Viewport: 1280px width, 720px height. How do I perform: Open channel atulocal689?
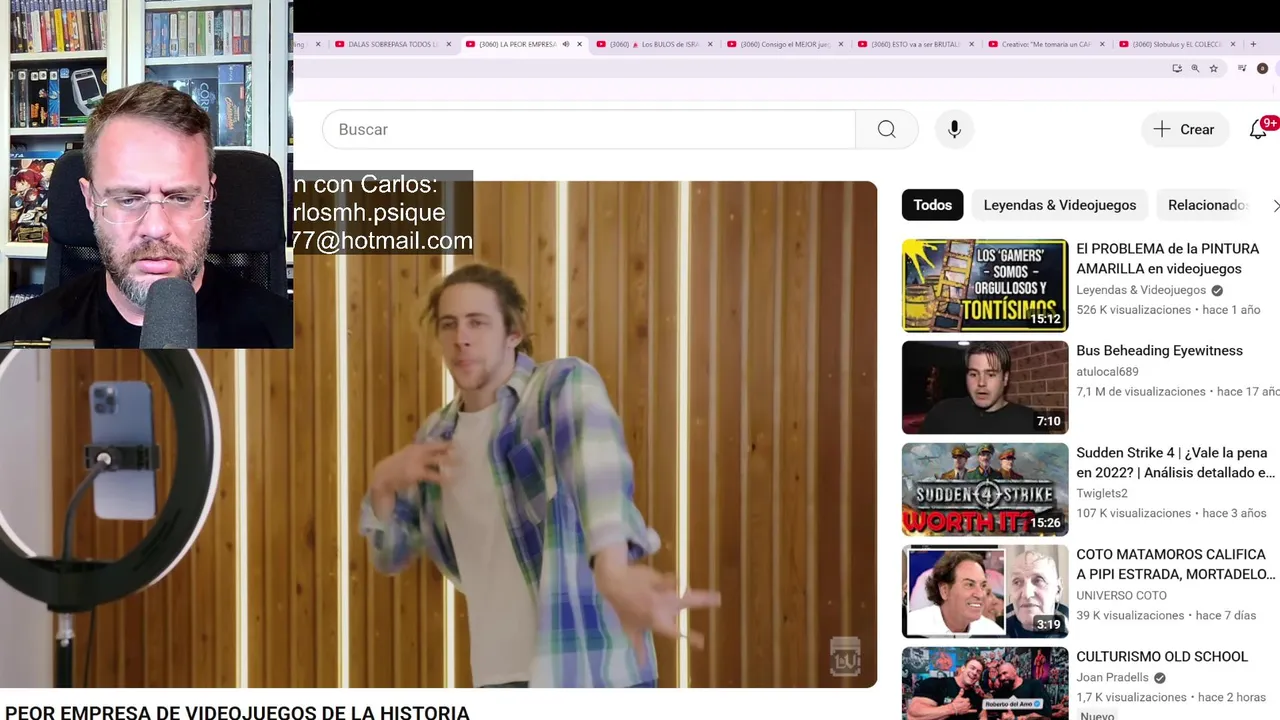(1107, 371)
